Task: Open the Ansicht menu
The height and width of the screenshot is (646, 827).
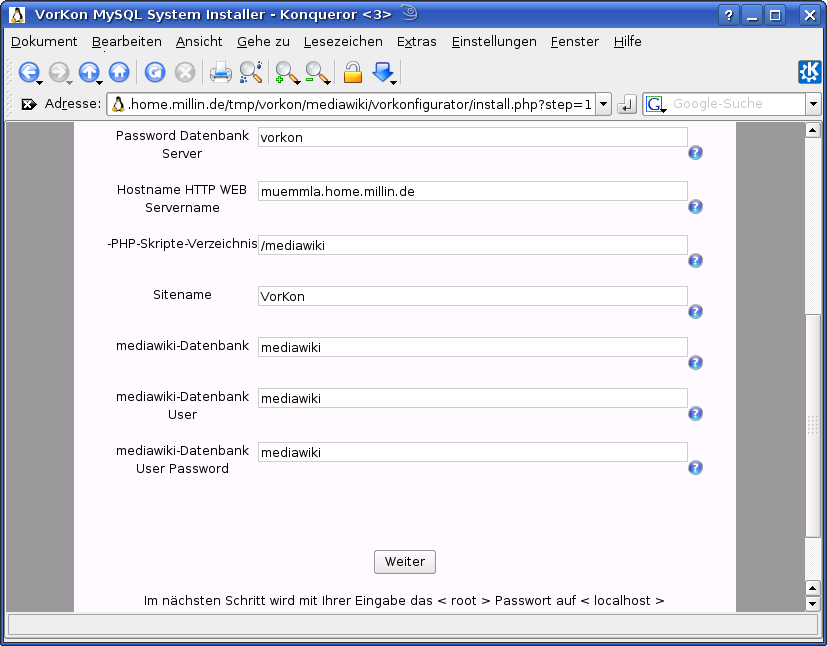Action: (199, 42)
